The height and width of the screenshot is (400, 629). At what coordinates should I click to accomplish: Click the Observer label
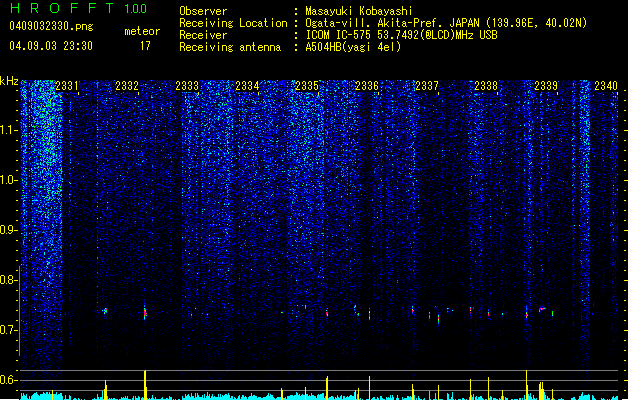pos(203,11)
